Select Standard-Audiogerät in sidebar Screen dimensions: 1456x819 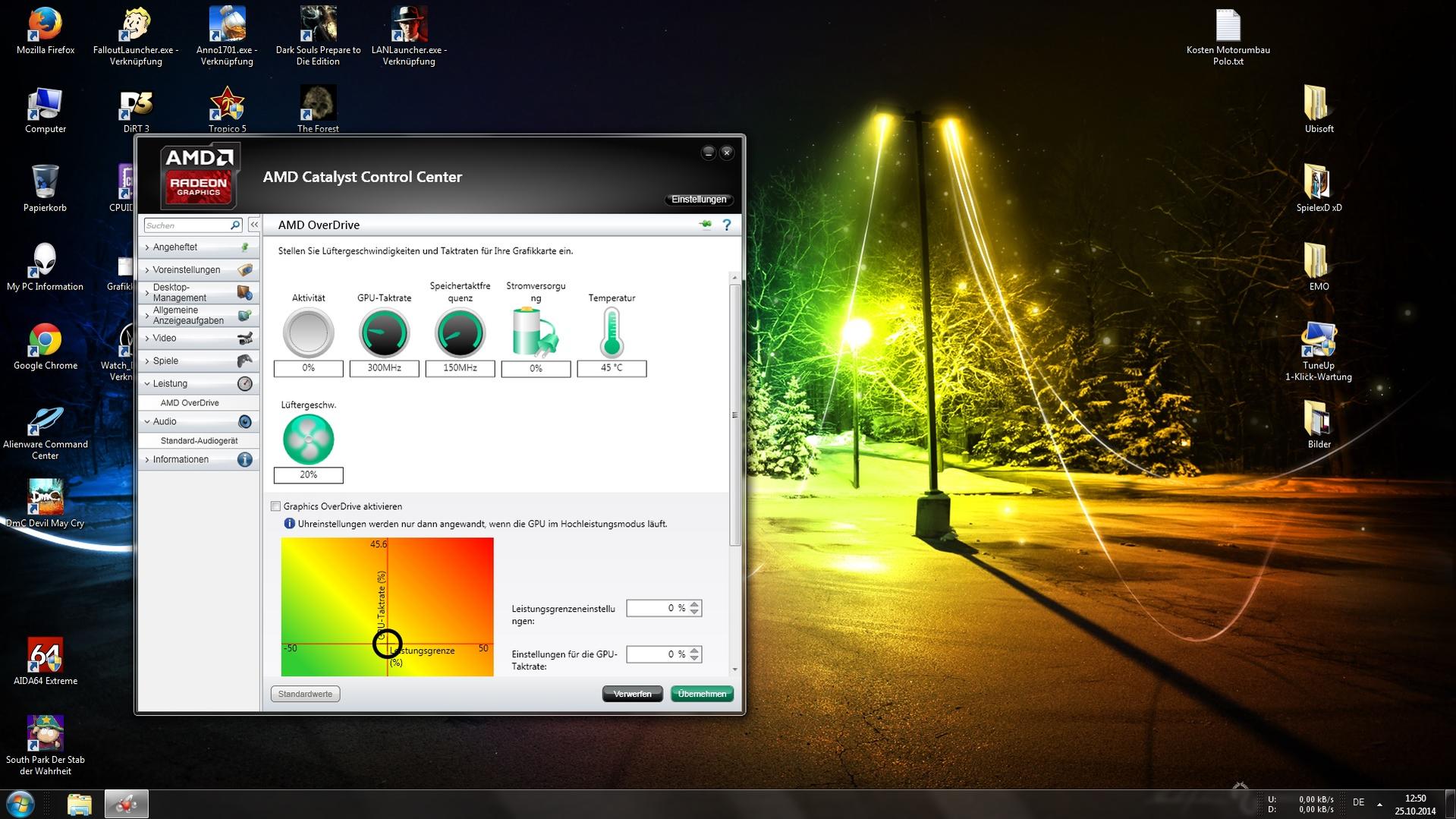coord(199,441)
